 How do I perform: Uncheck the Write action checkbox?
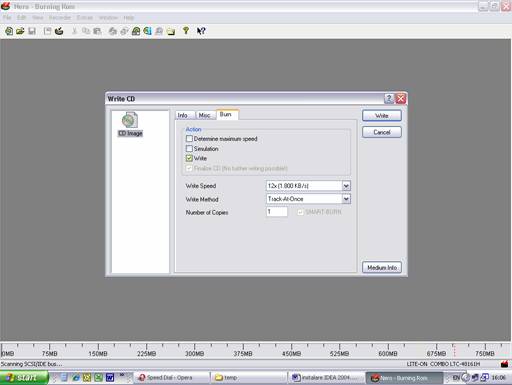[x=189, y=158]
